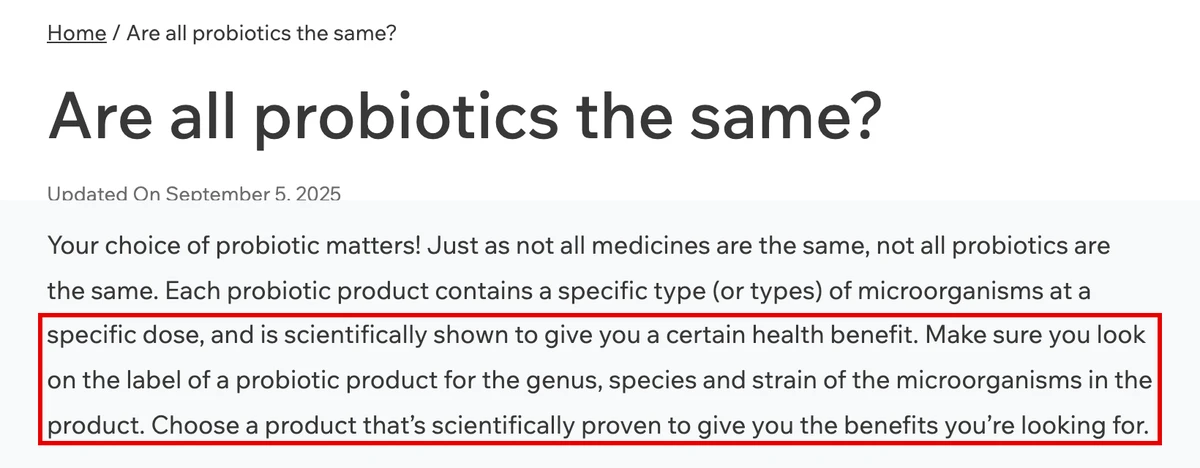Screen dimensions: 1200x468
Task: Click the 'Updated On September 5, 2025' date
Action: click(x=194, y=194)
